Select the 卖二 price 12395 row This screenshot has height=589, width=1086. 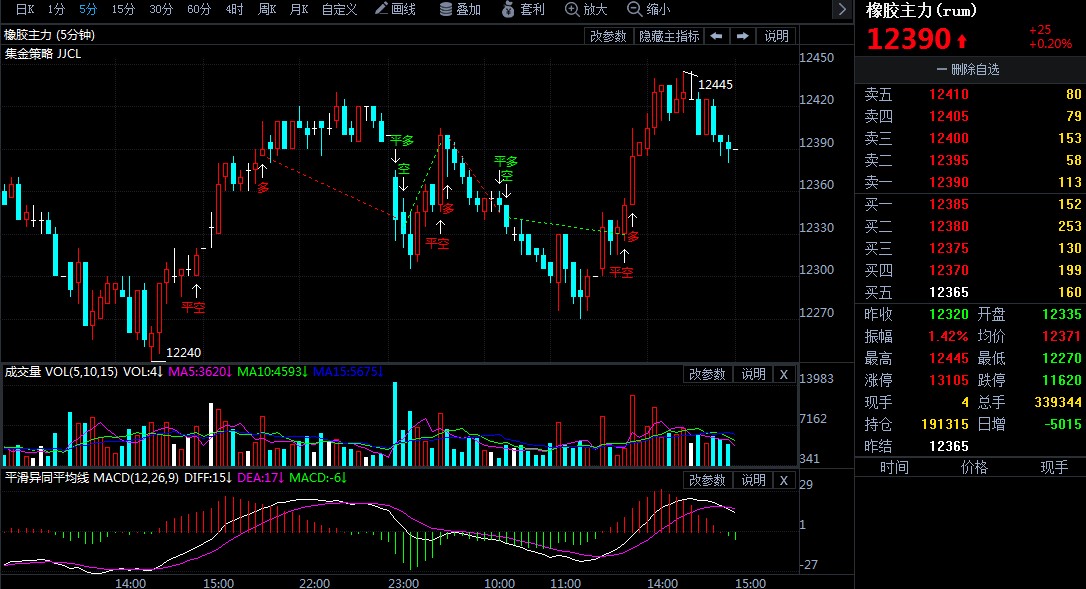click(x=971, y=160)
